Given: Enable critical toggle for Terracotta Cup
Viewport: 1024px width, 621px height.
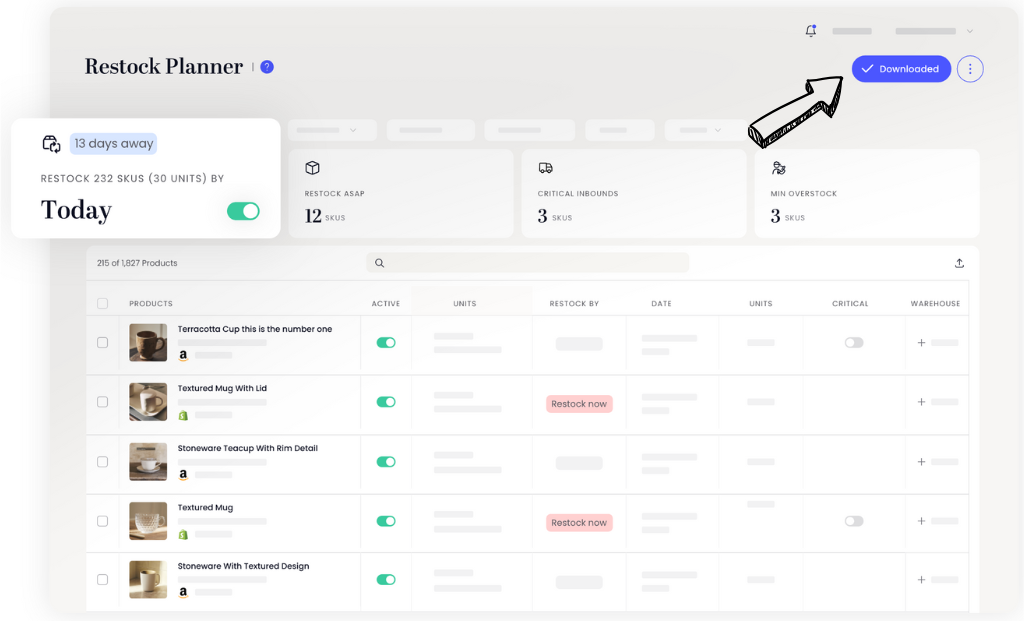Looking at the screenshot, I should 853,343.
